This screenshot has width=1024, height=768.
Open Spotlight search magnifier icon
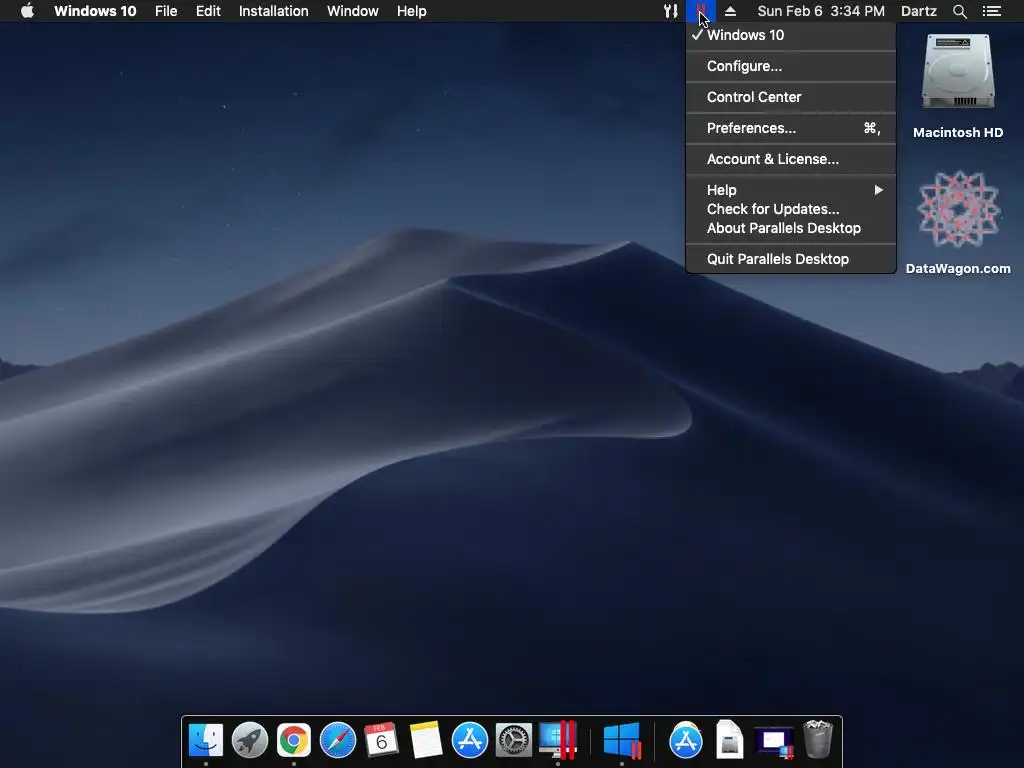click(959, 11)
